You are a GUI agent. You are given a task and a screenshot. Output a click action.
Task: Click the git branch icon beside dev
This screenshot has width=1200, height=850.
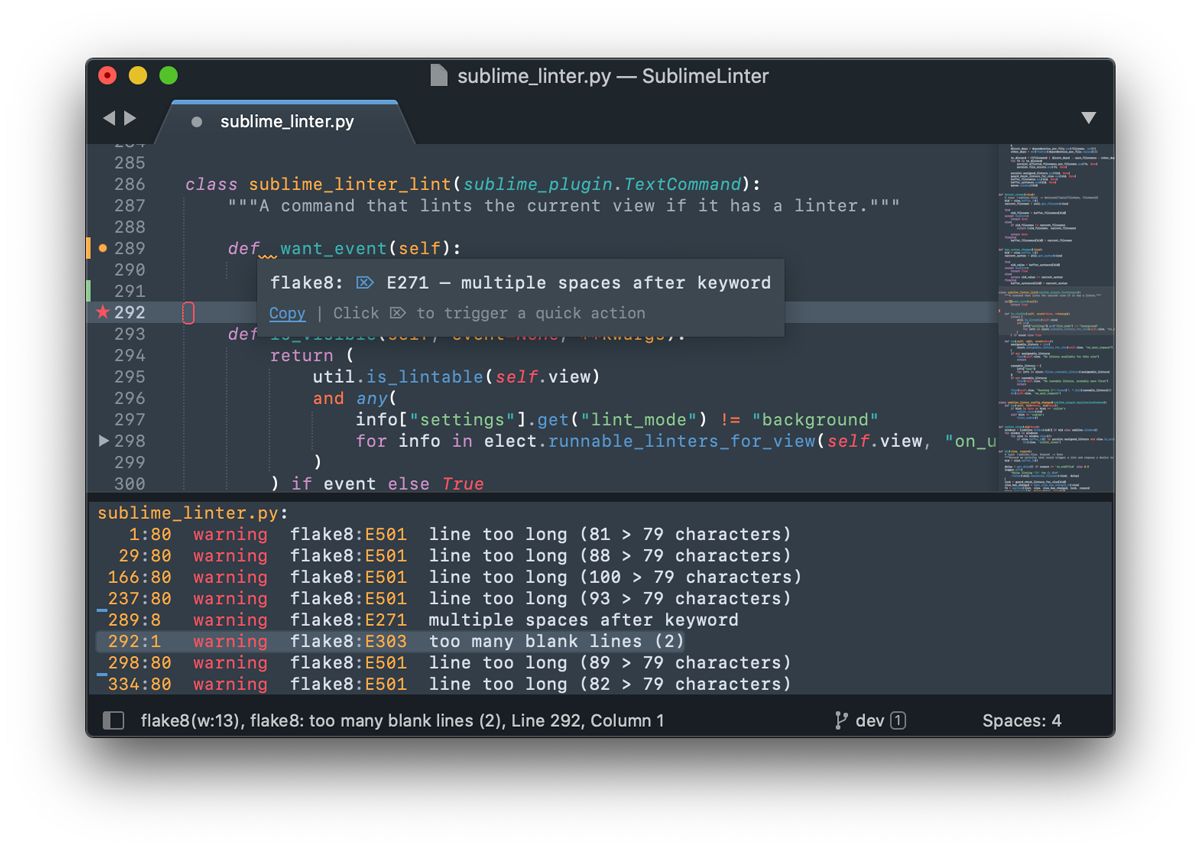(841, 720)
